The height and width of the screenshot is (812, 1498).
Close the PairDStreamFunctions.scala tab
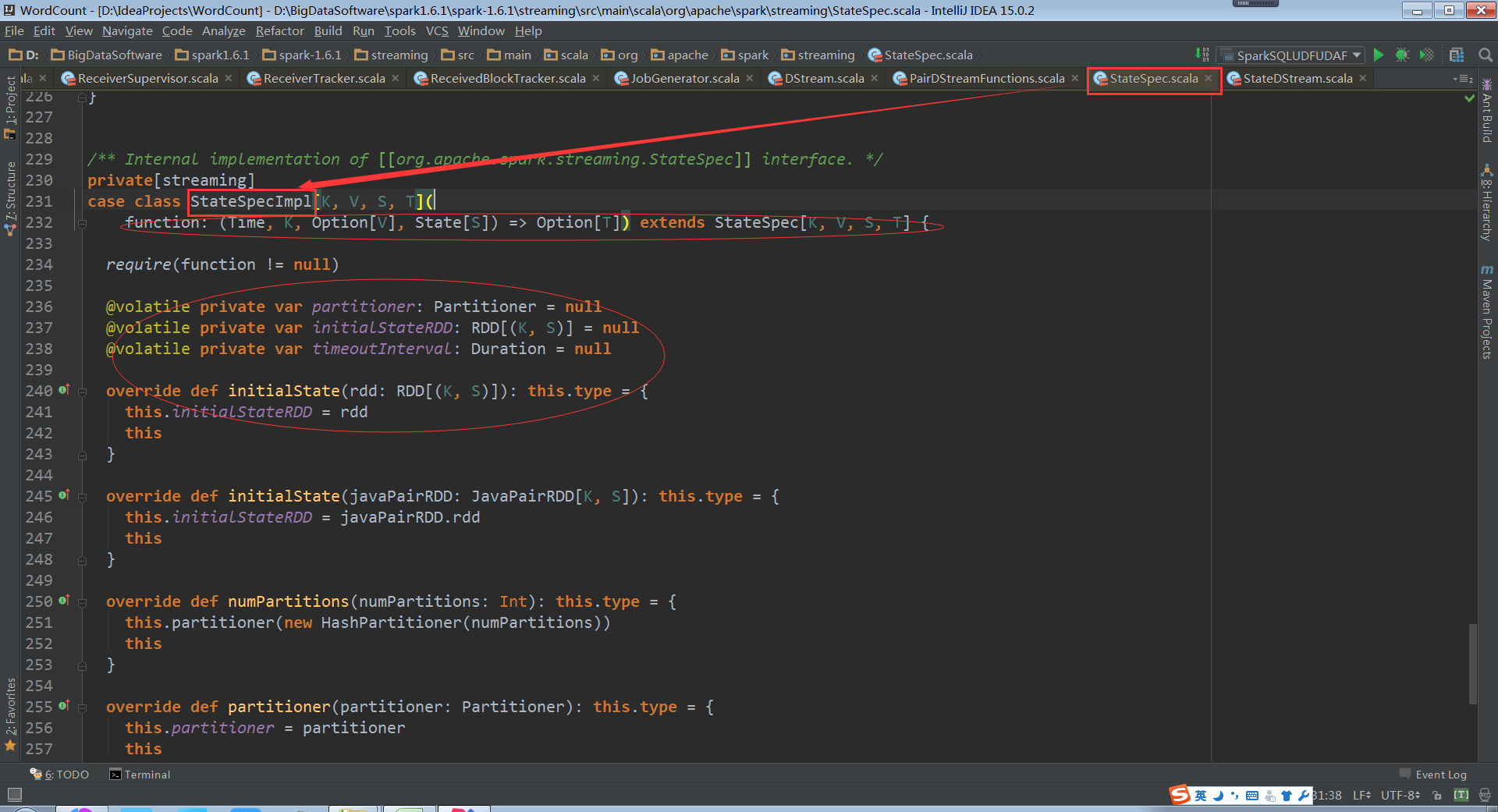coord(1075,78)
